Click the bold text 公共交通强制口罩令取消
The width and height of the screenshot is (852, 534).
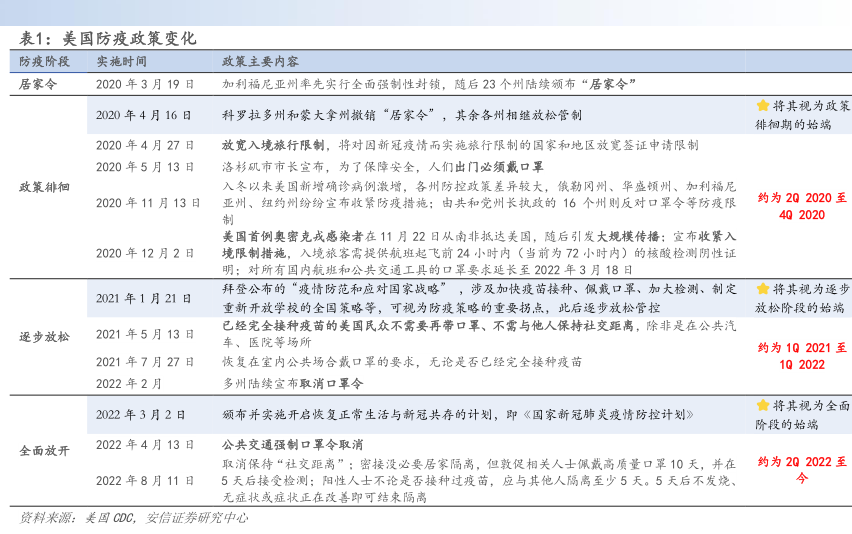292,444
